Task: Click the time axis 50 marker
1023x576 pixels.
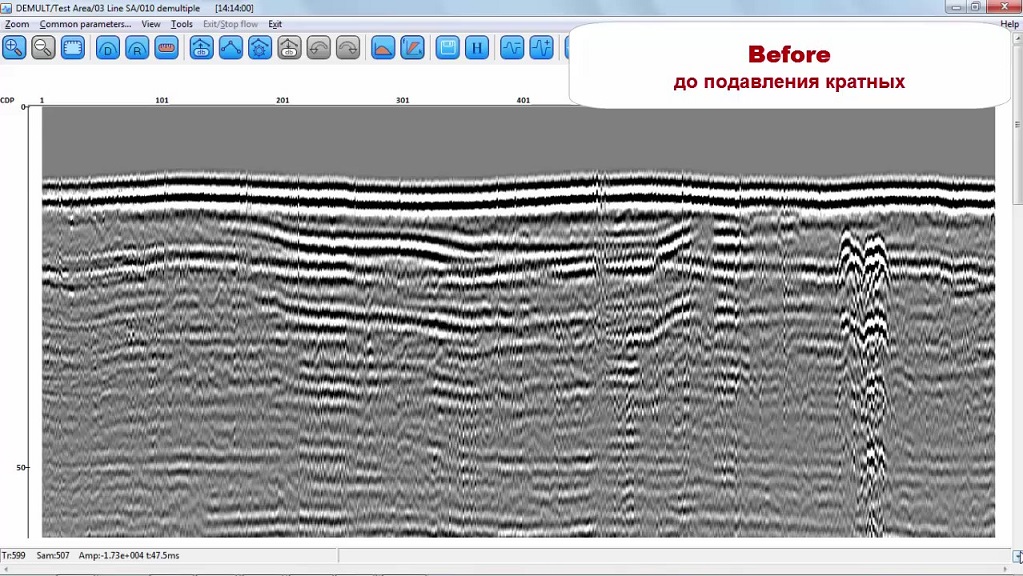Action: pyautogui.click(x=21, y=468)
